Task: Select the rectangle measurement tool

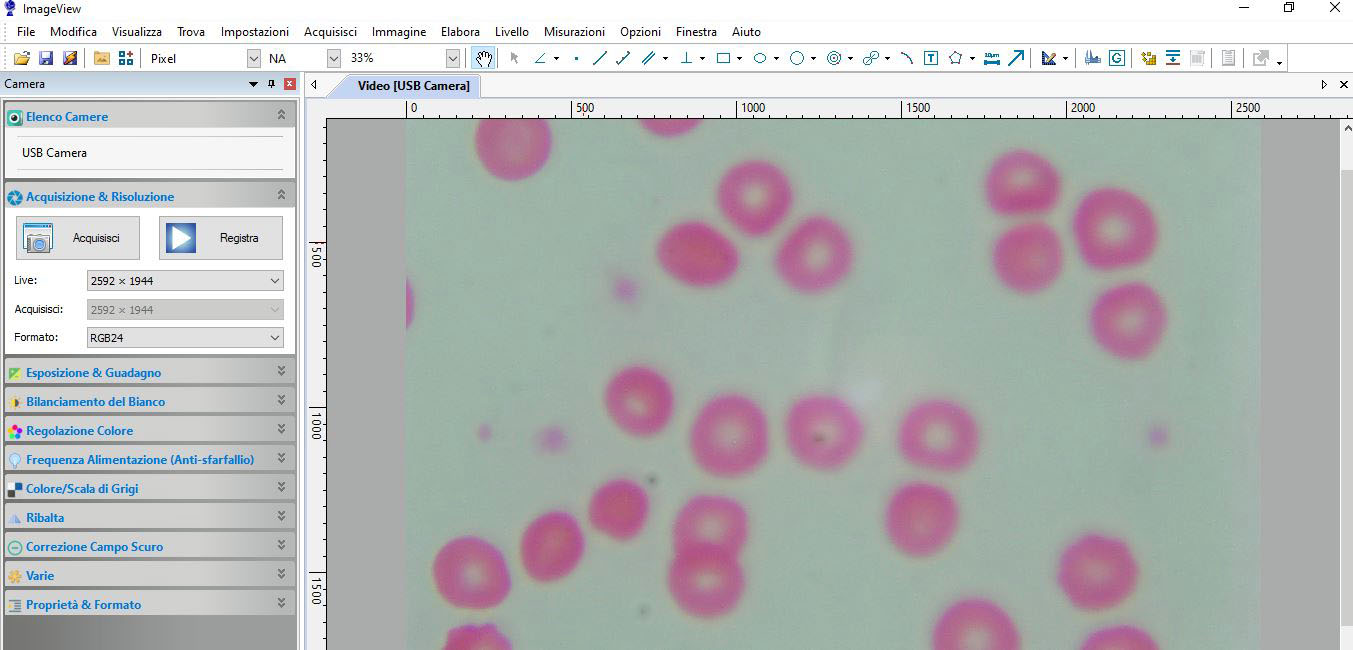Action: (723, 58)
